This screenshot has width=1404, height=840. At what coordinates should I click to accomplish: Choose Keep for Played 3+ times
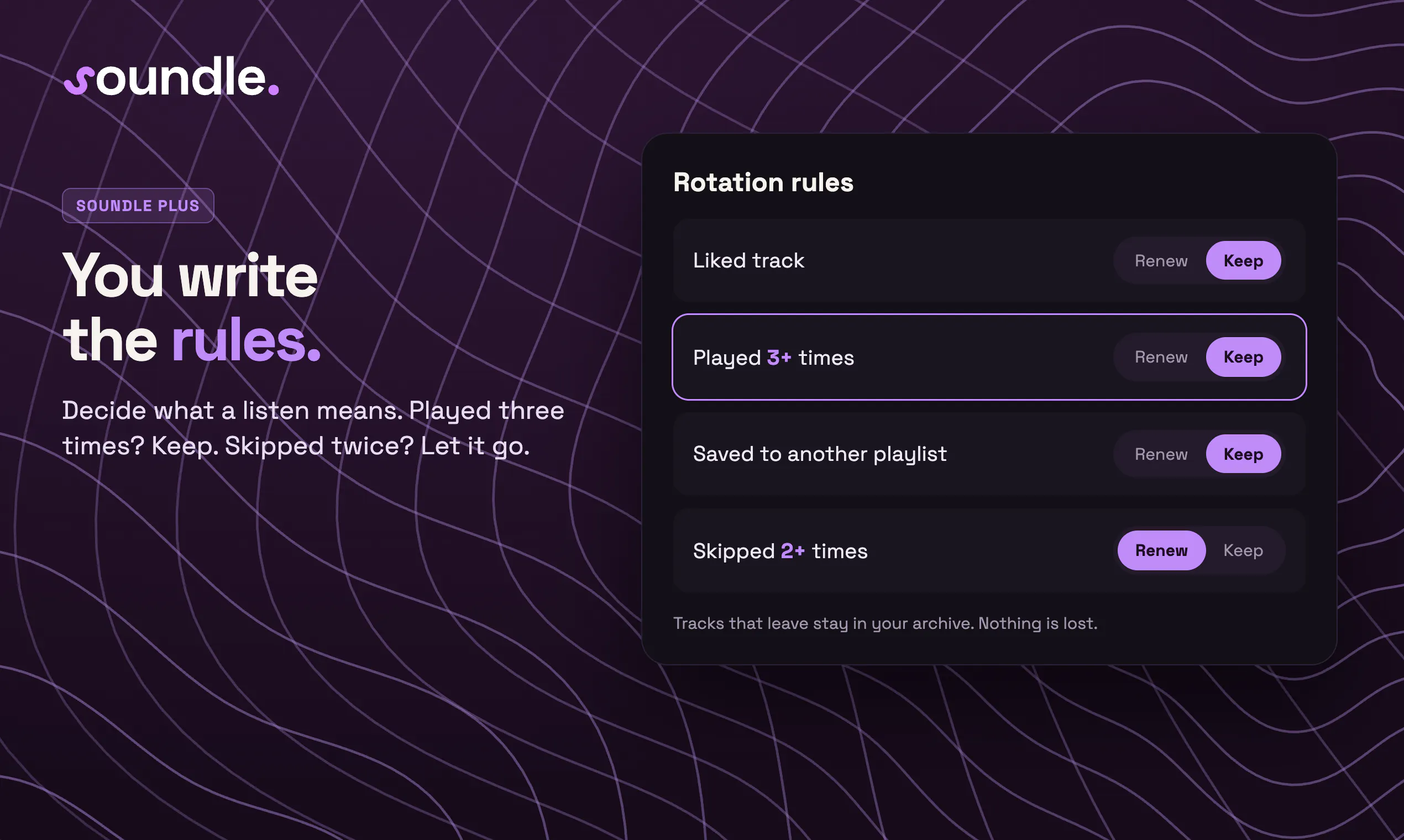click(x=1243, y=357)
